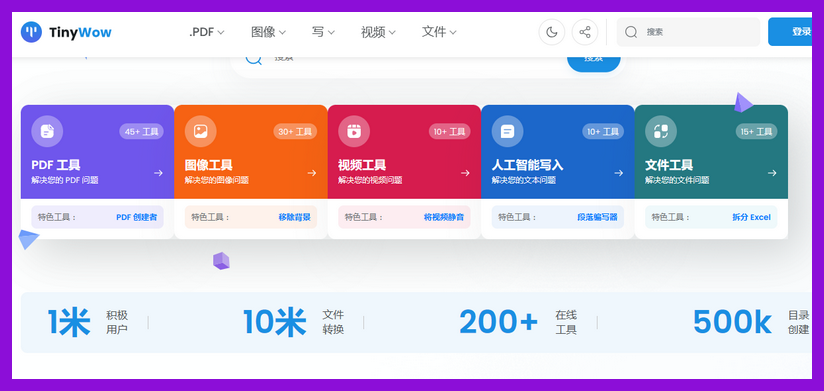
Task: Click the share icon in header
Action: 584,33
